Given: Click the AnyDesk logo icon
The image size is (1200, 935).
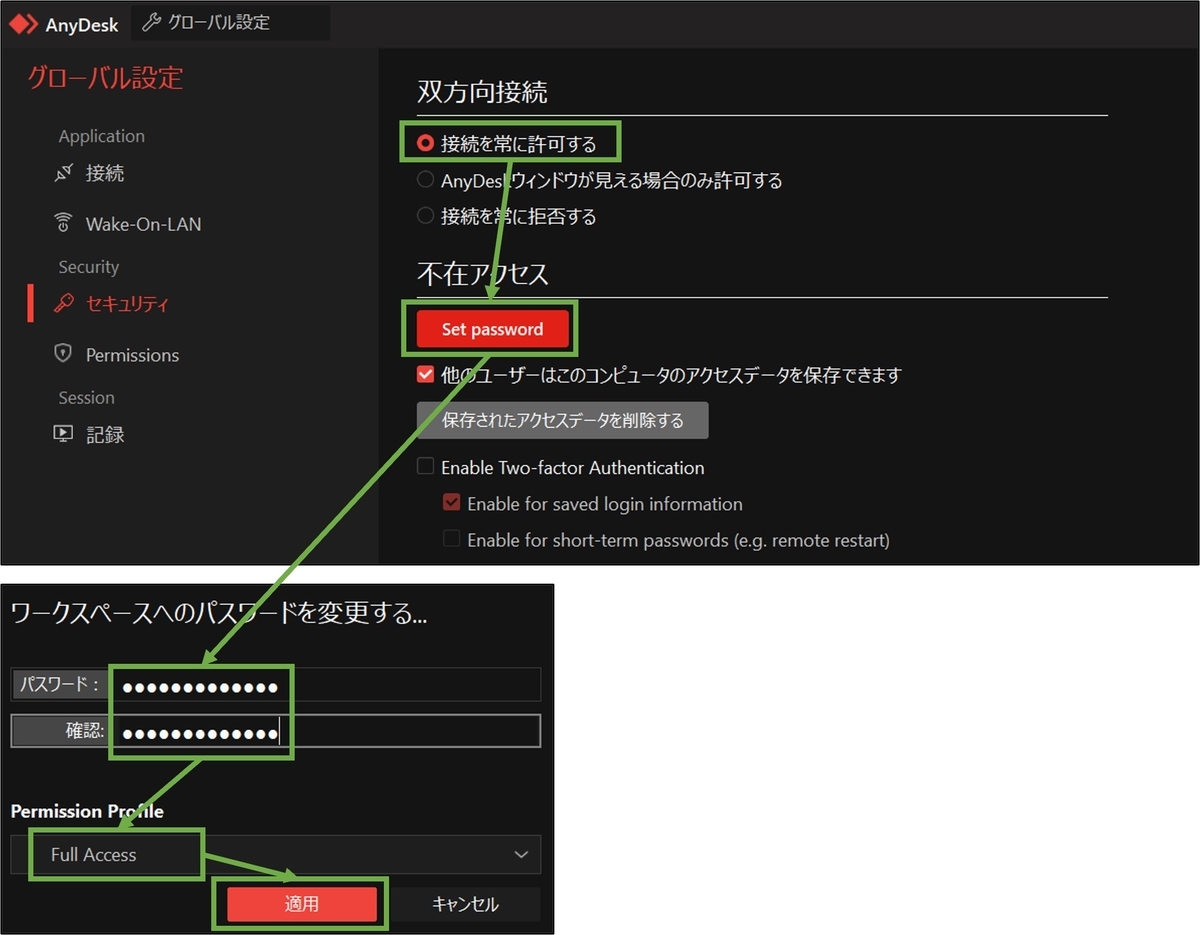Looking at the screenshot, I should tap(23, 23).
